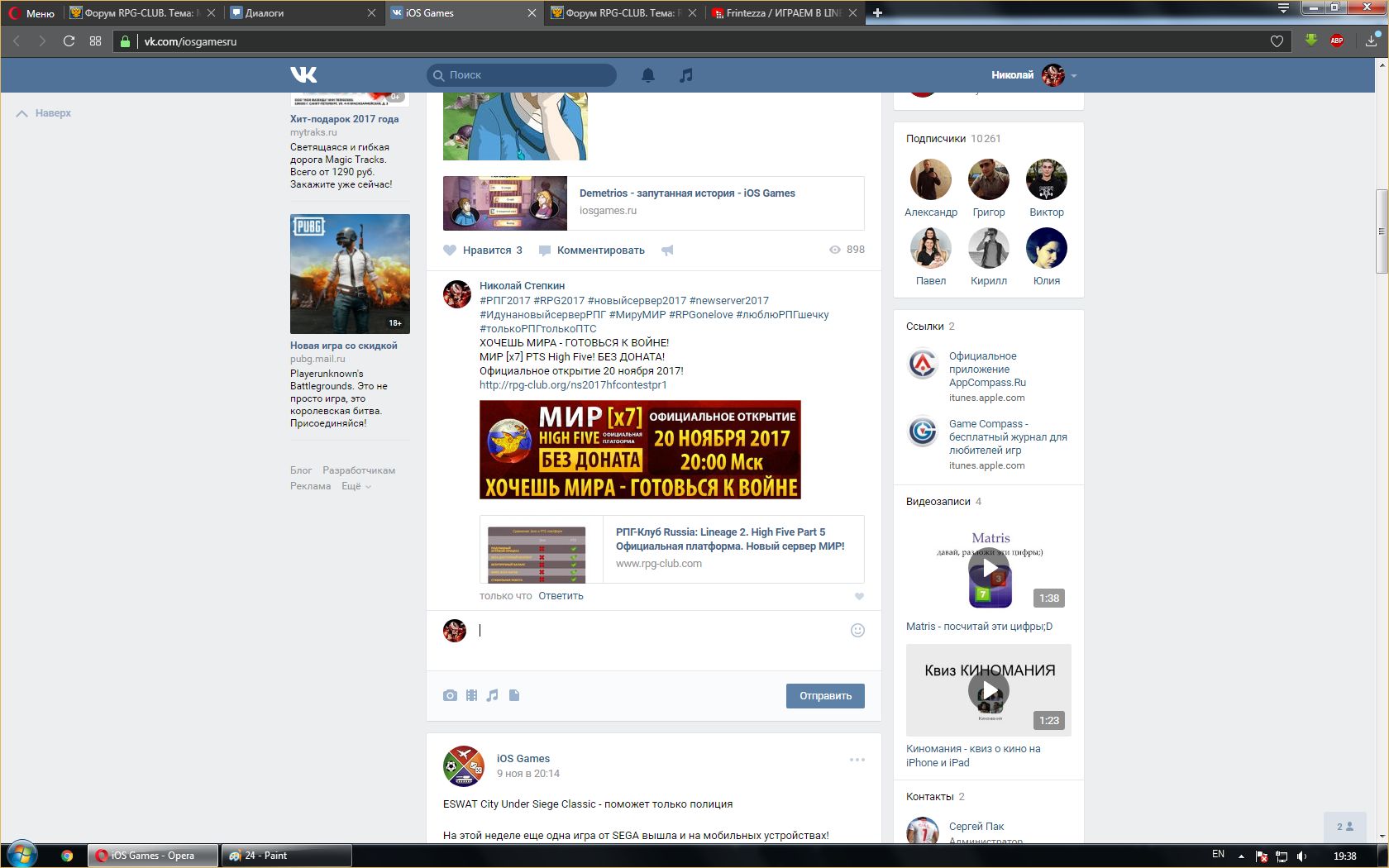Attach audio with the music note icon
This screenshot has height=868, width=1389.
coord(492,695)
